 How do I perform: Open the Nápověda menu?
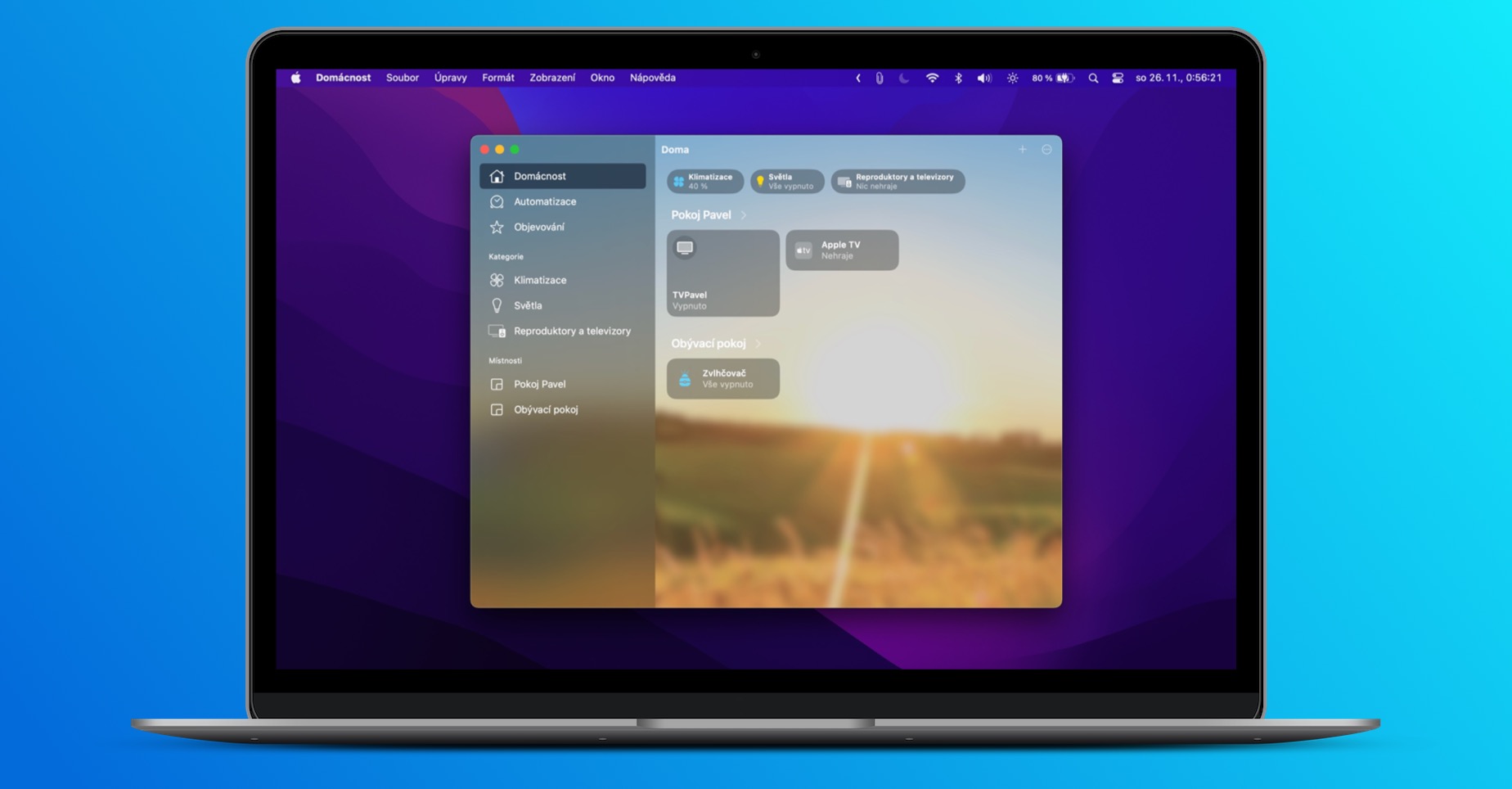click(653, 78)
